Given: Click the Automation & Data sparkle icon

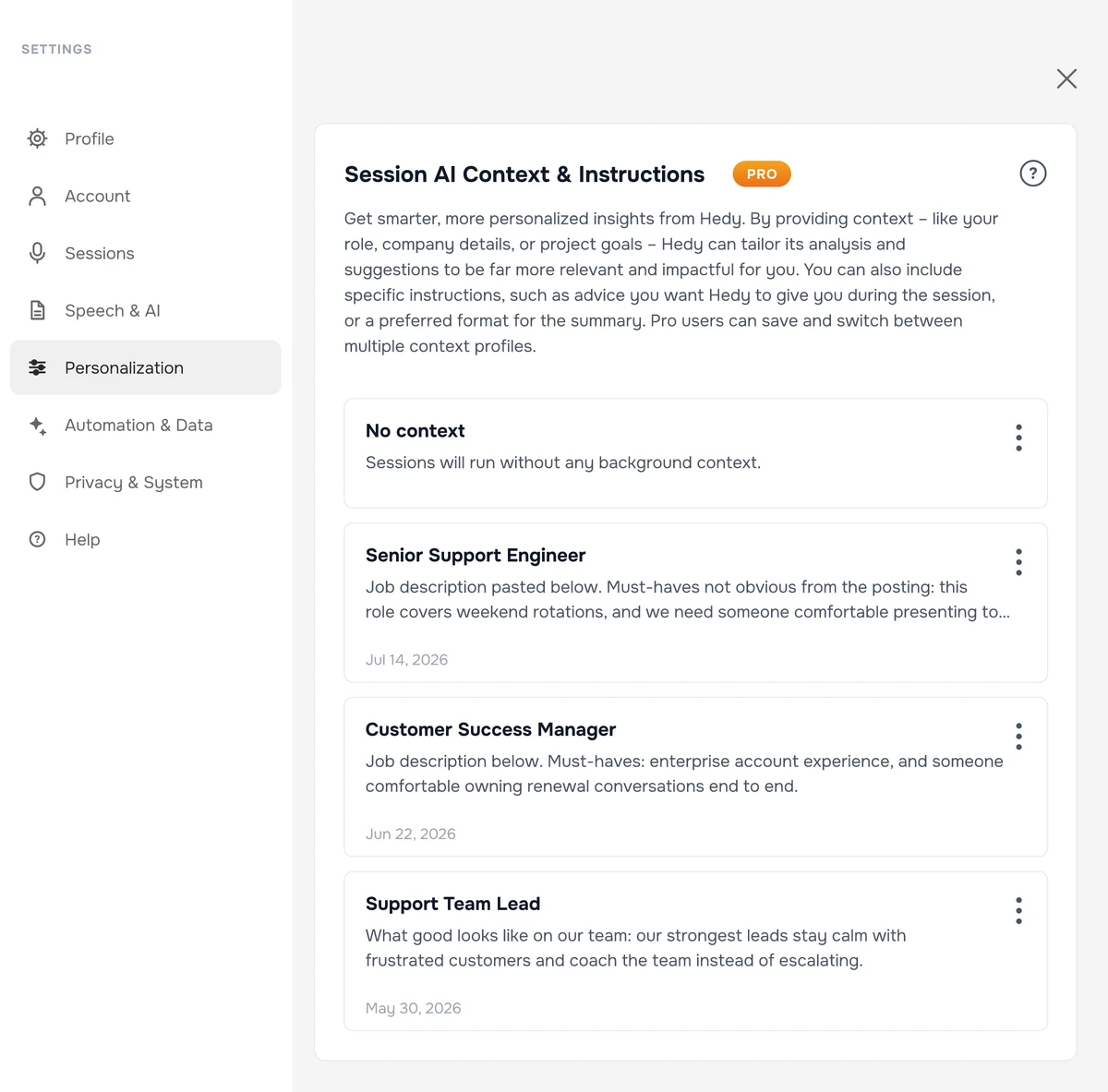Looking at the screenshot, I should pyautogui.click(x=37, y=425).
